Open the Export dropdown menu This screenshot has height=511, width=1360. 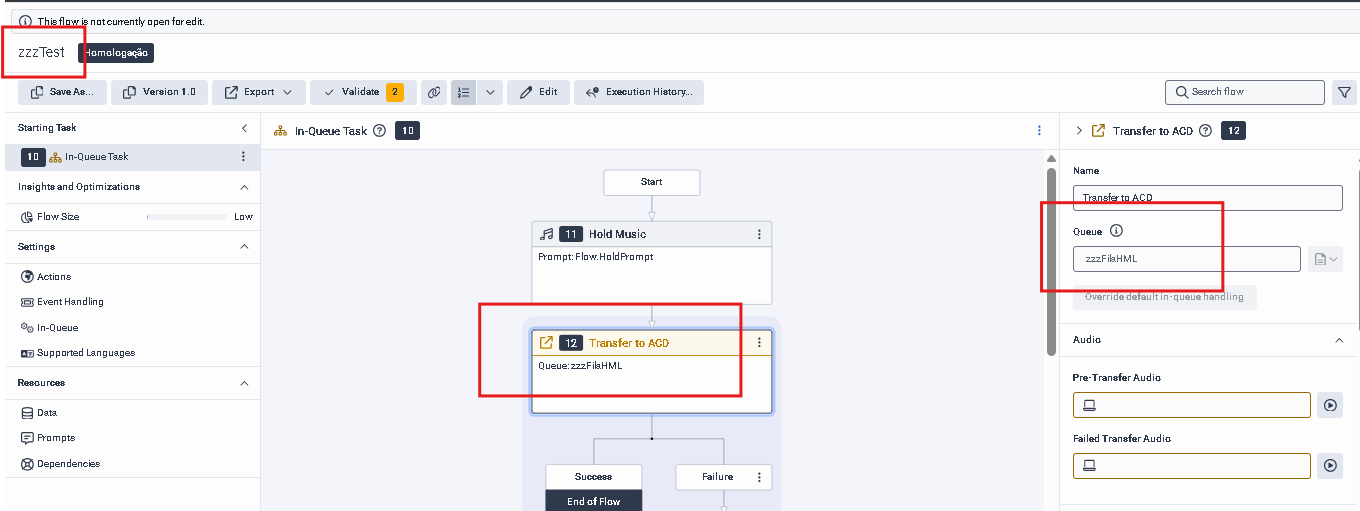(x=258, y=92)
